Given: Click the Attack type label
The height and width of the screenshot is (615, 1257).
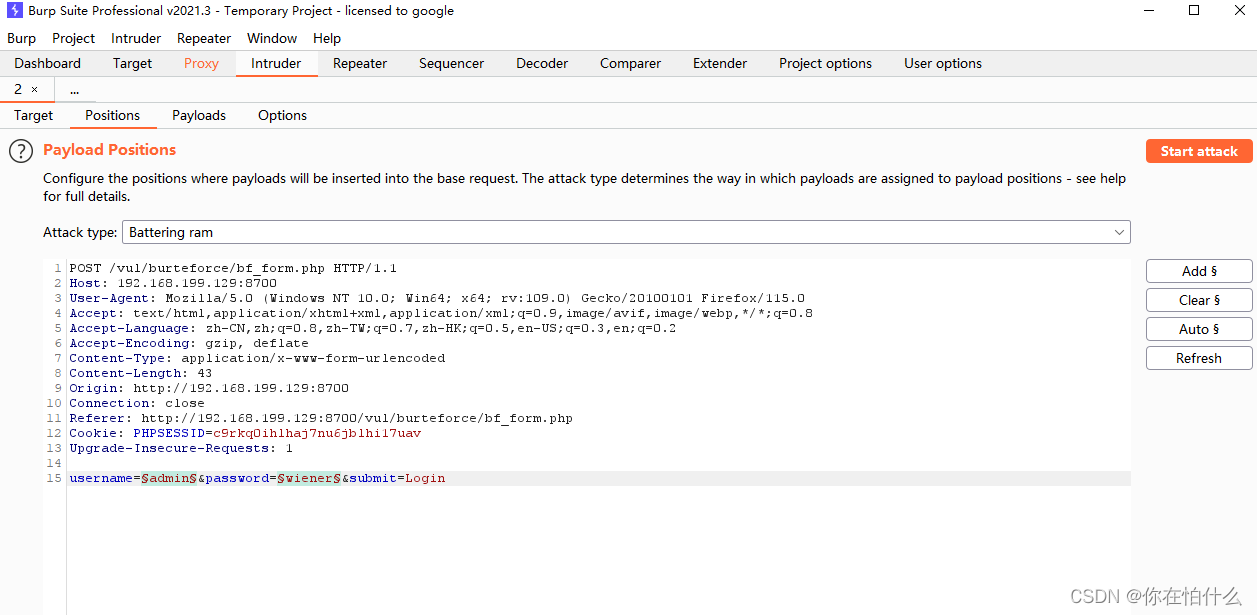Looking at the screenshot, I should [x=80, y=232].
